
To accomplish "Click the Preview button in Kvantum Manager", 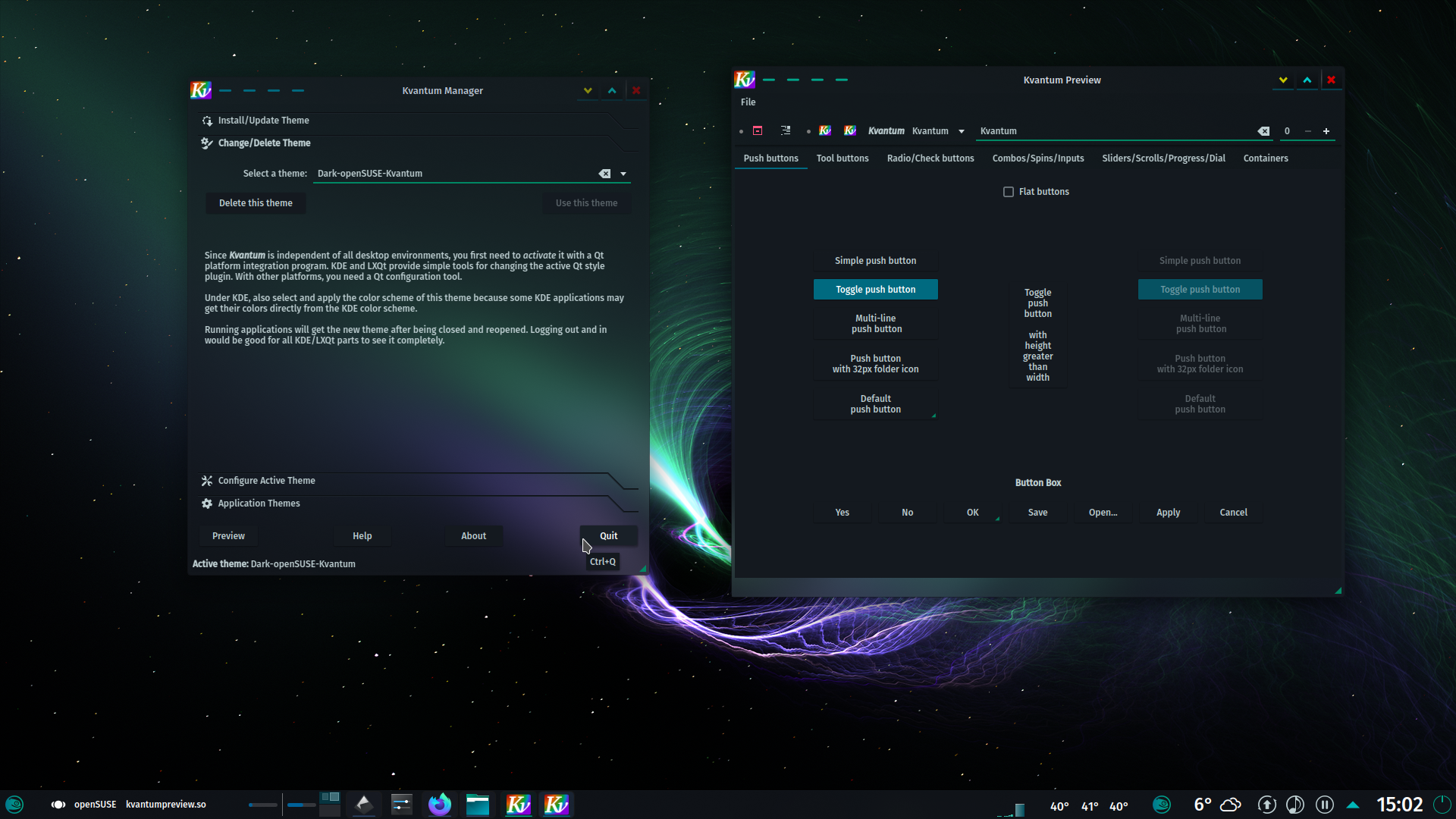I will 228,536.
